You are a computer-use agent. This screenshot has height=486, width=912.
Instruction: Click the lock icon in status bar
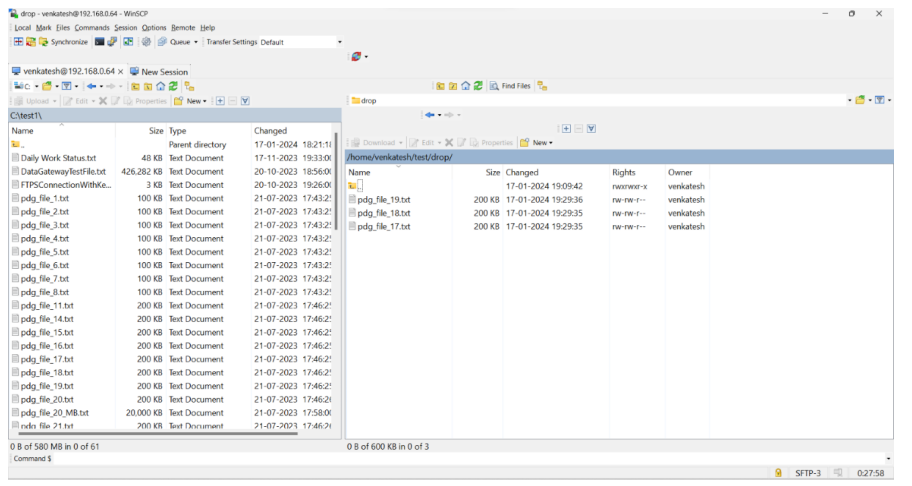pos(777,473)
